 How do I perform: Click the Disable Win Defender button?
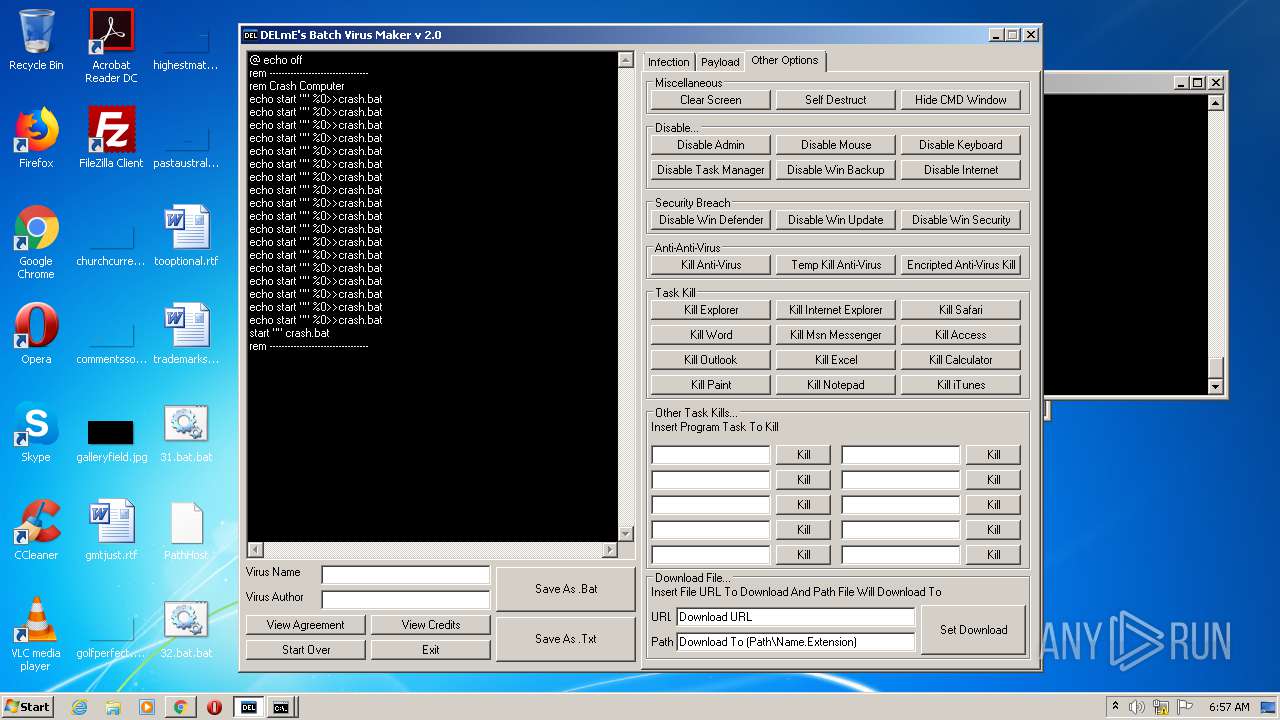711,220
